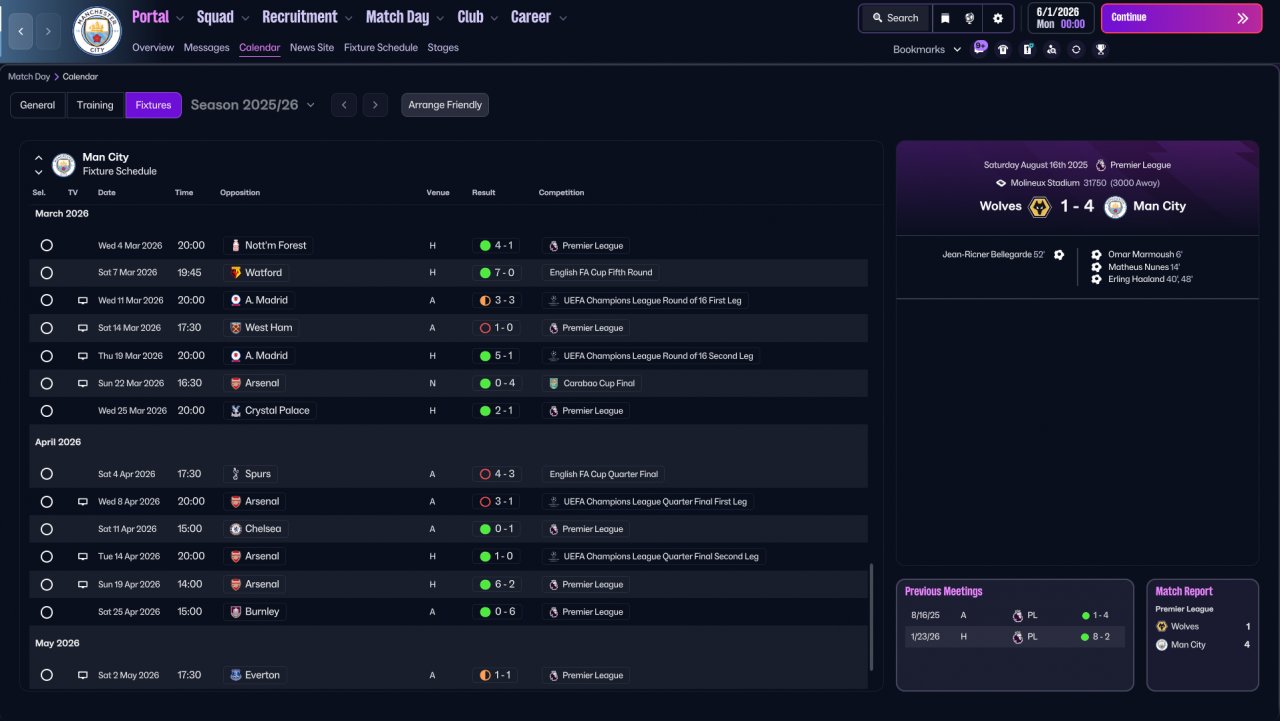Click the date and time display 6/1/2026
1280x721 pixels.
(x=1059, y=18)
